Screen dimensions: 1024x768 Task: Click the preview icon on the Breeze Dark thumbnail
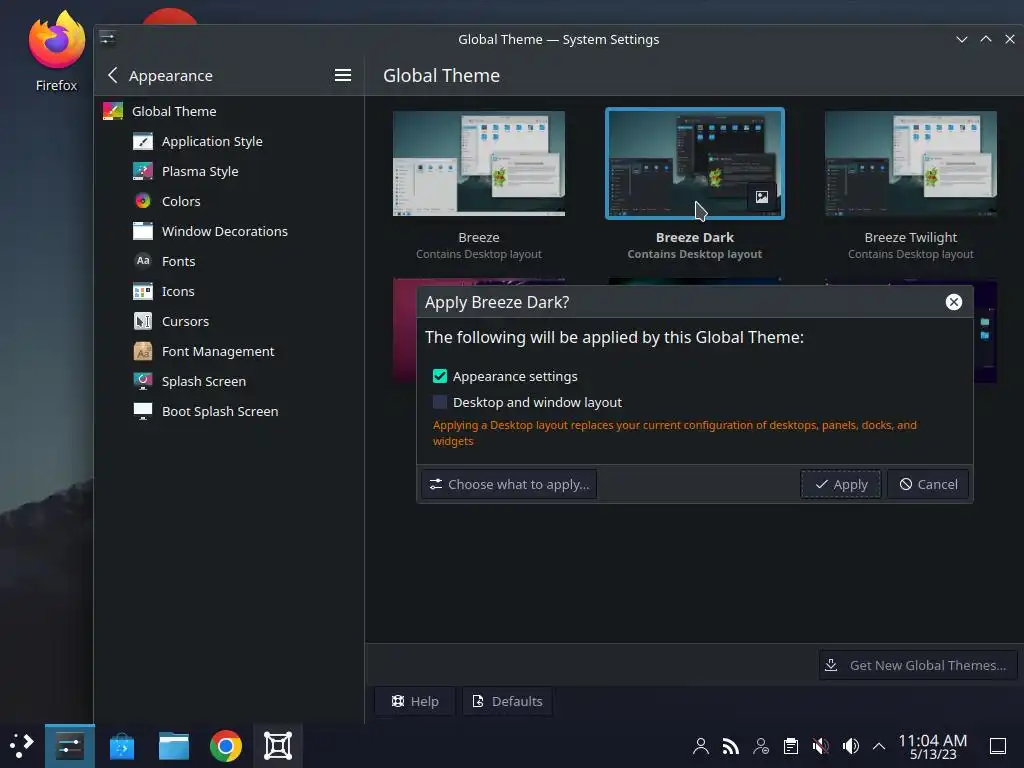pos(761,197)
